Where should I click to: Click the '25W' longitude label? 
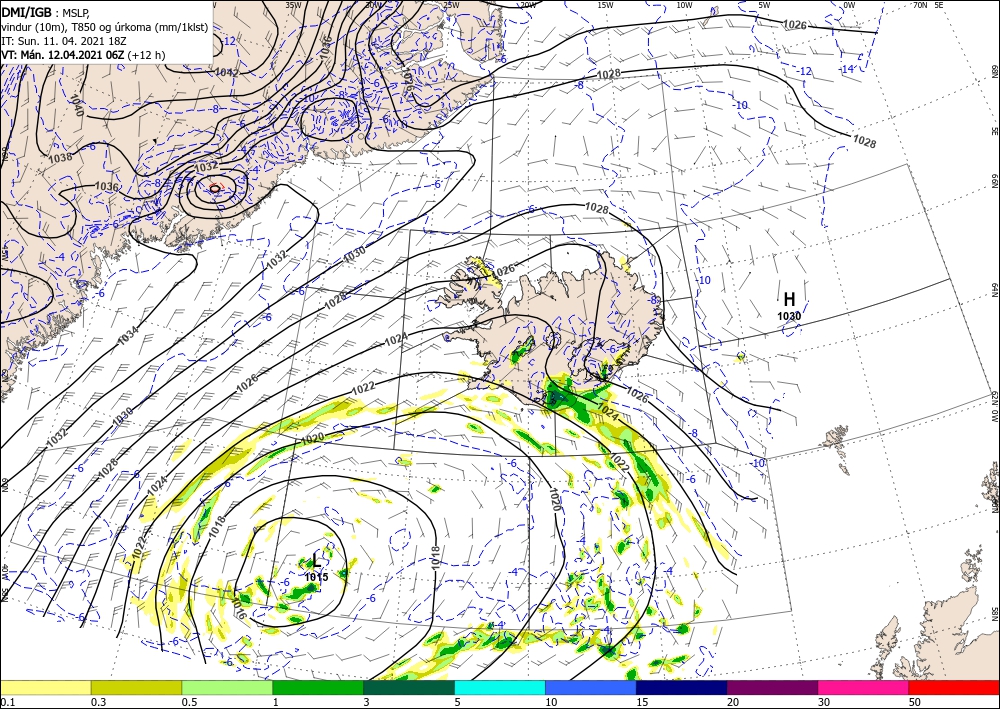[x=451, y=5]
